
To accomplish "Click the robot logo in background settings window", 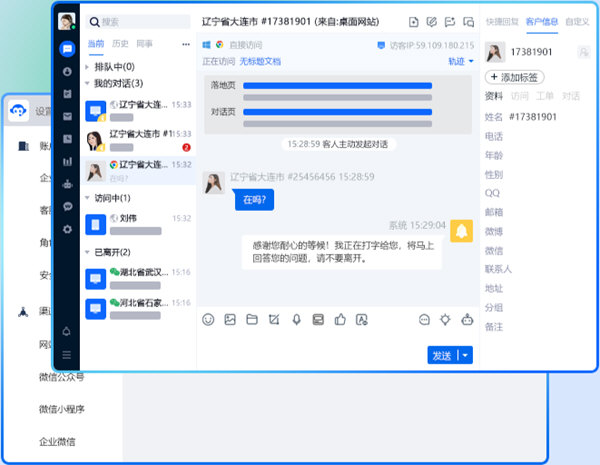I will pos(18,111).
